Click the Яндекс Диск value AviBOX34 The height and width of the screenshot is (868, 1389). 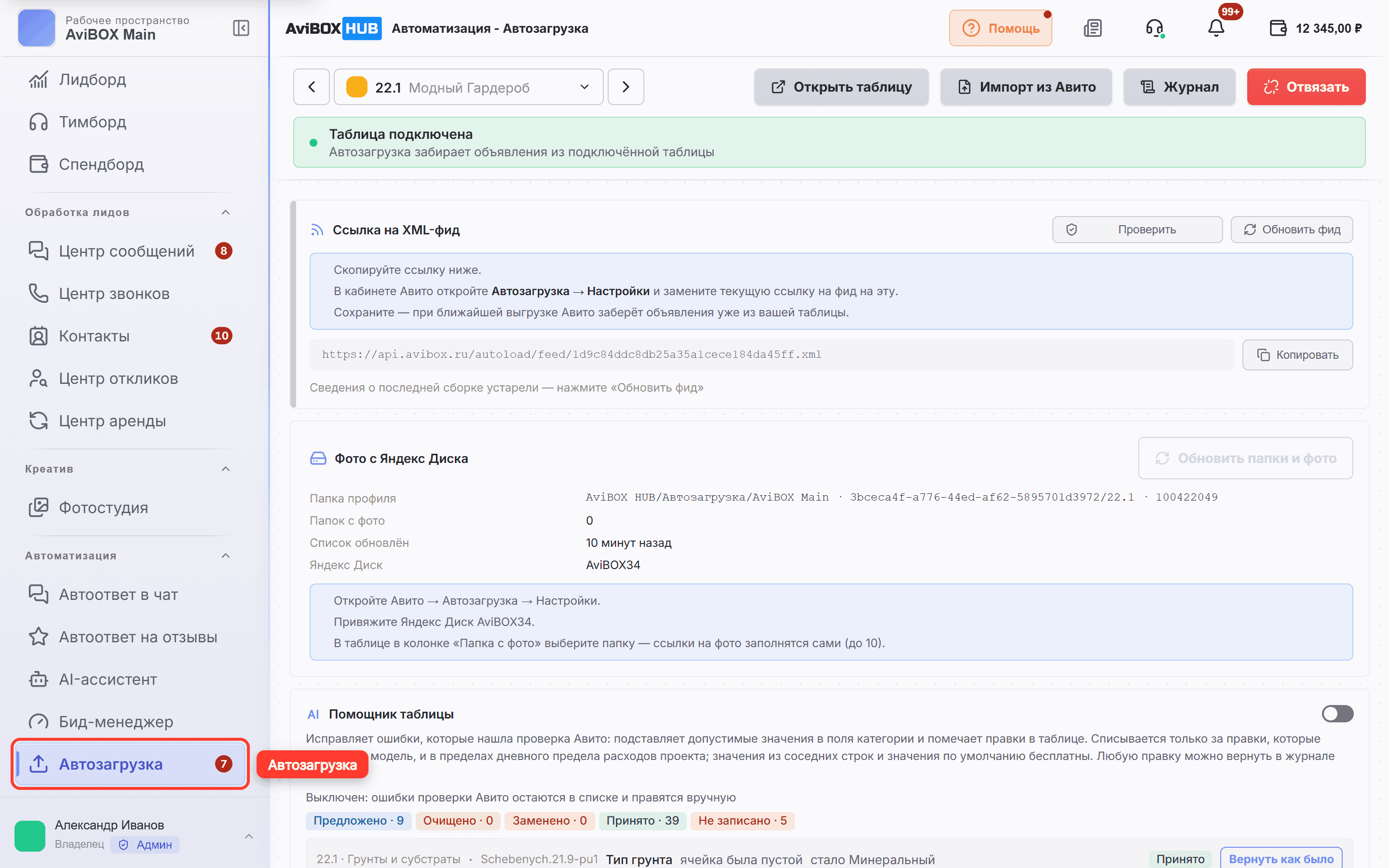pyautogui.click(x=613, y=565)
